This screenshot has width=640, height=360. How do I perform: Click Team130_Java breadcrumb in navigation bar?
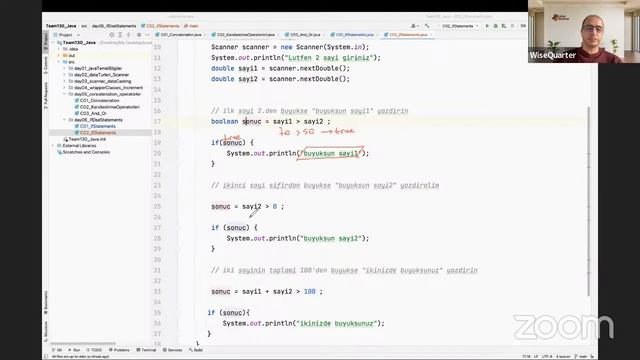pos(61,26)
